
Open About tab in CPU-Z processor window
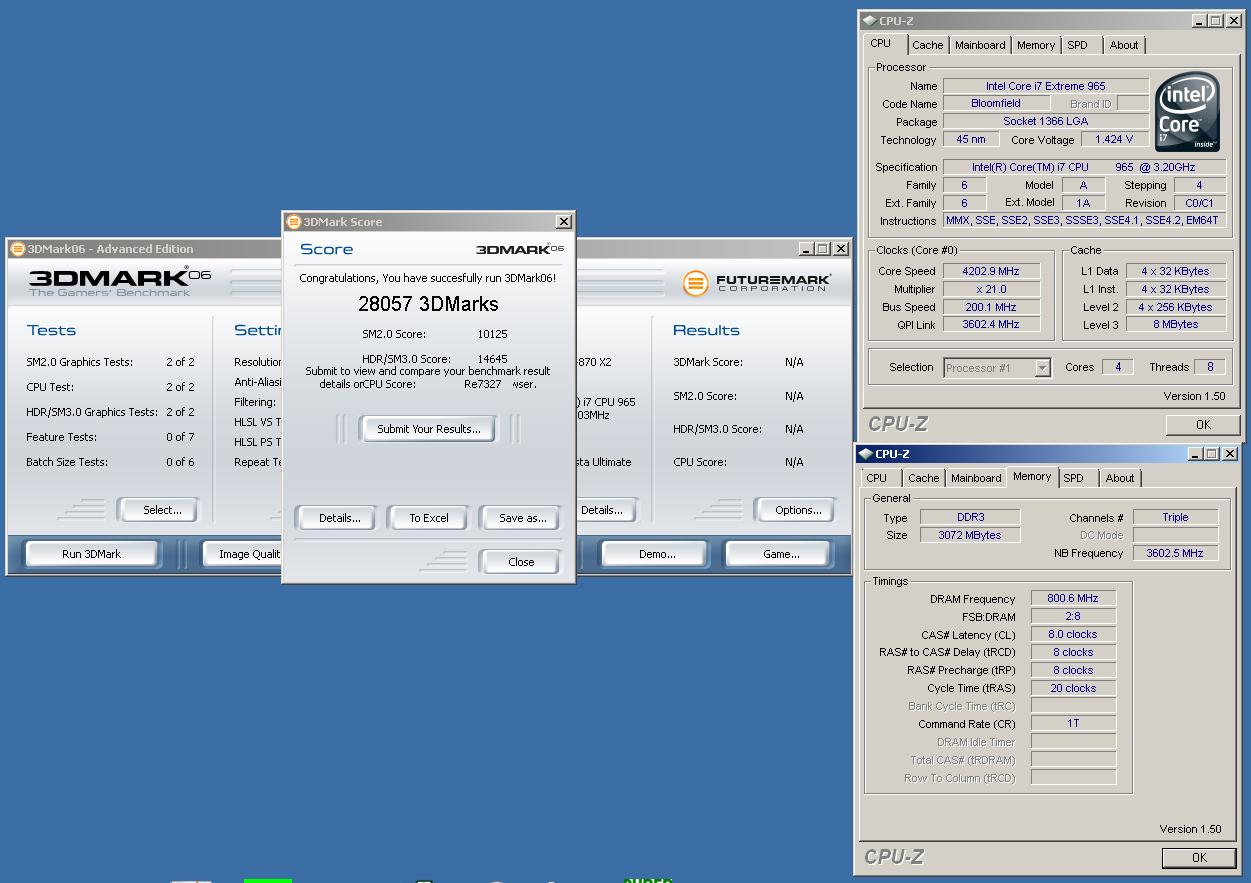pyautogui.click(x=1124, y=45)
